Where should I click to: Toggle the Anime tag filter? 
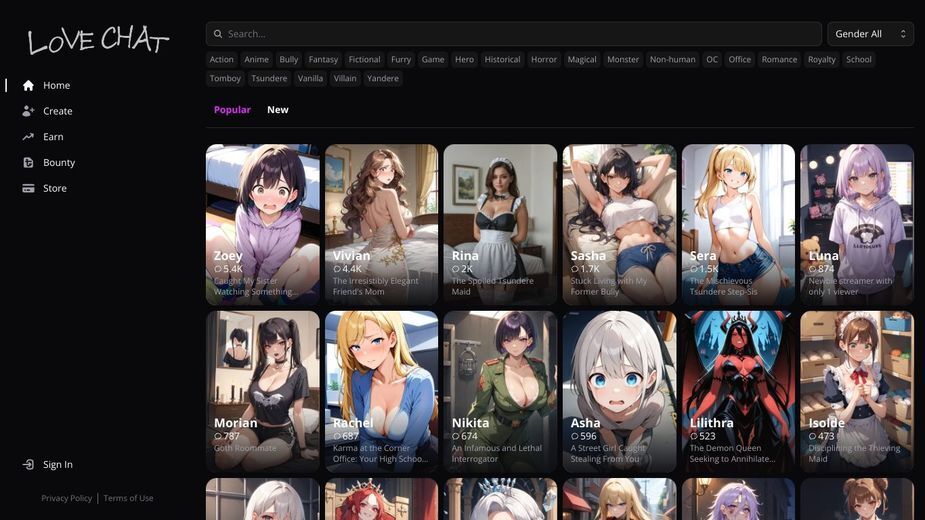pyautogui.click(x=256, y=60)
